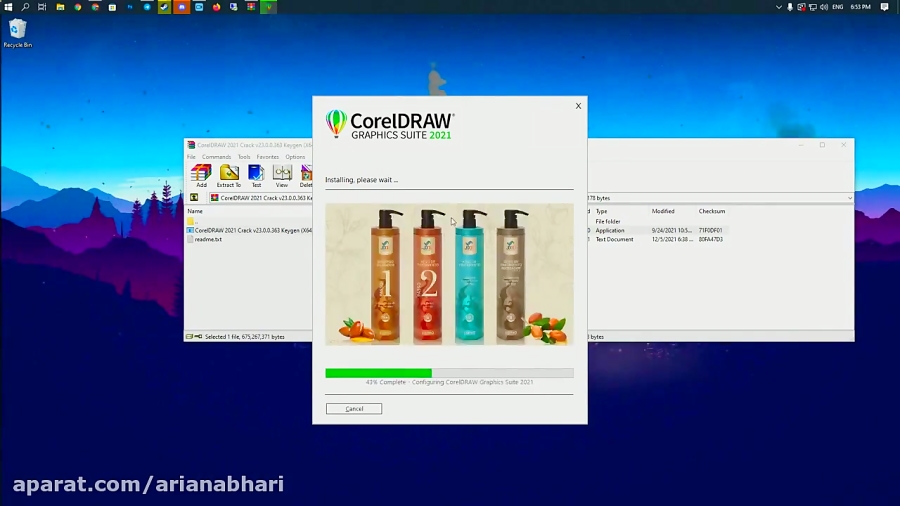Click checksum value 71F0DF01

(x=711, y=230)
